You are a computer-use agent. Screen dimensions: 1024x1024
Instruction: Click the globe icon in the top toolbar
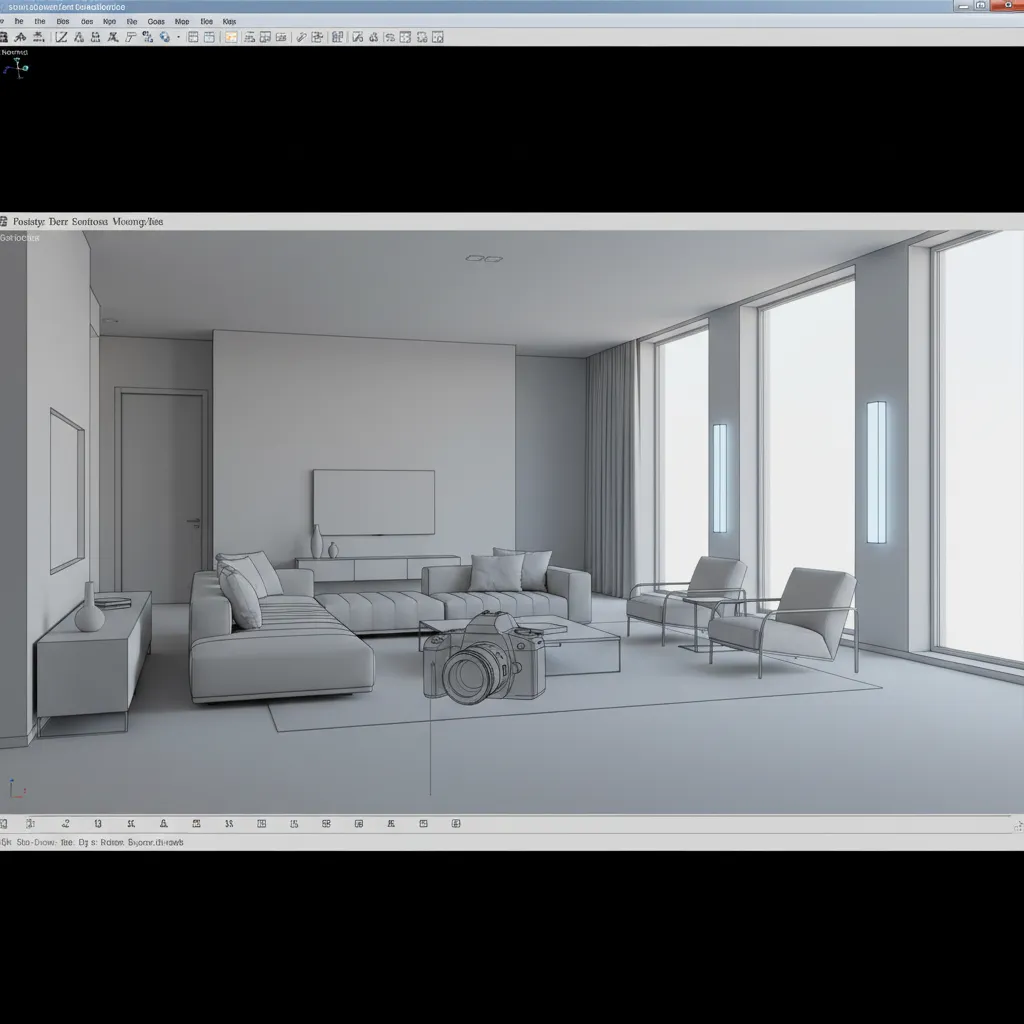coord(165,37)
